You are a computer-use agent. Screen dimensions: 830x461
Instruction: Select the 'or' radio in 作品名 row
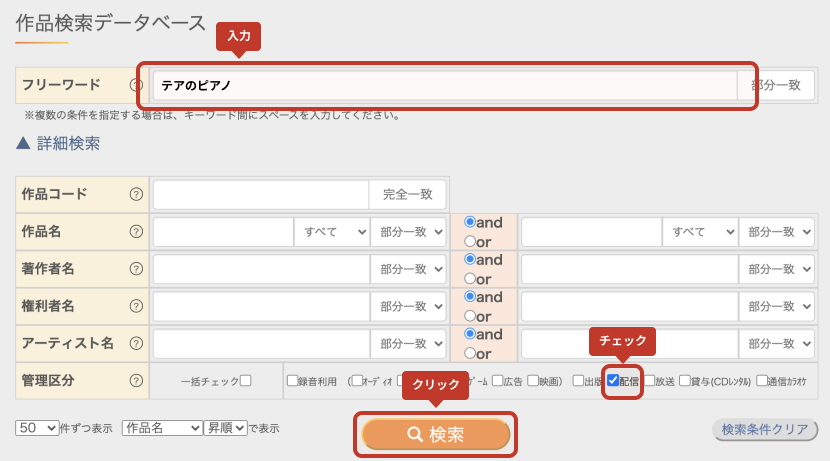470,241
